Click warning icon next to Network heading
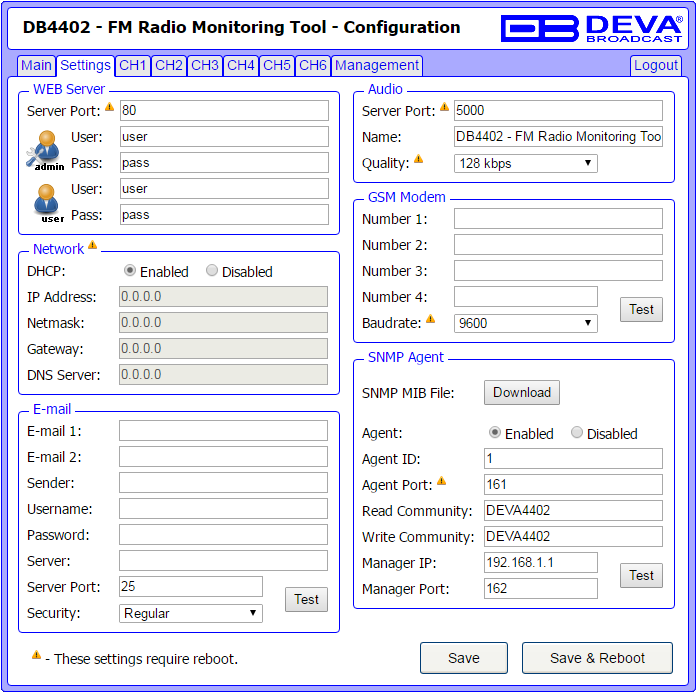The width and height of the screenshot is (697, 693). [92, 245]
